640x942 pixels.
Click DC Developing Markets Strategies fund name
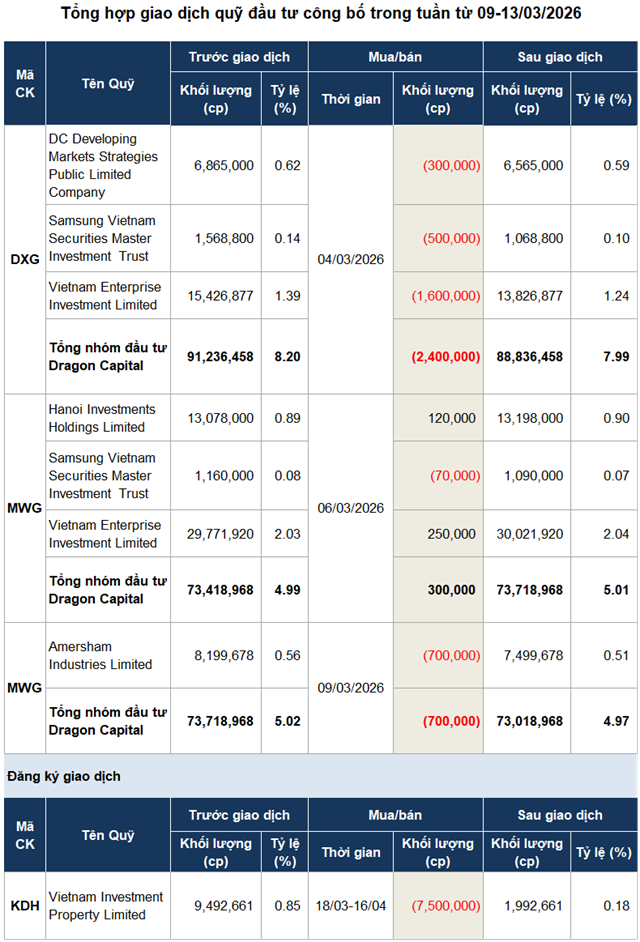(x=105, y=165)
